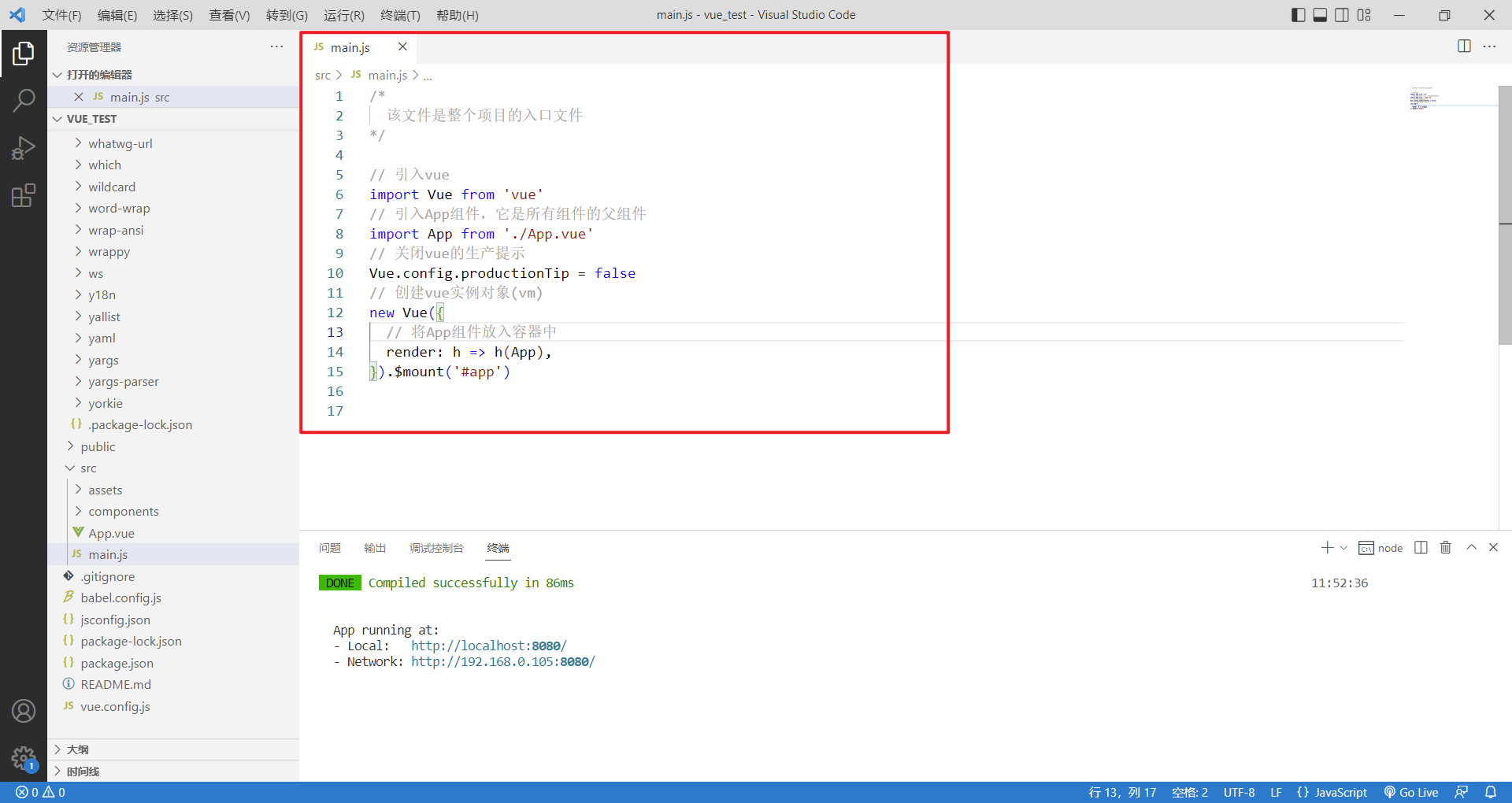Viewport: 1512px width, 803px height.
Task: Open the Accounts menu icon
Action: pyautogui.click(x=24, y=711)
